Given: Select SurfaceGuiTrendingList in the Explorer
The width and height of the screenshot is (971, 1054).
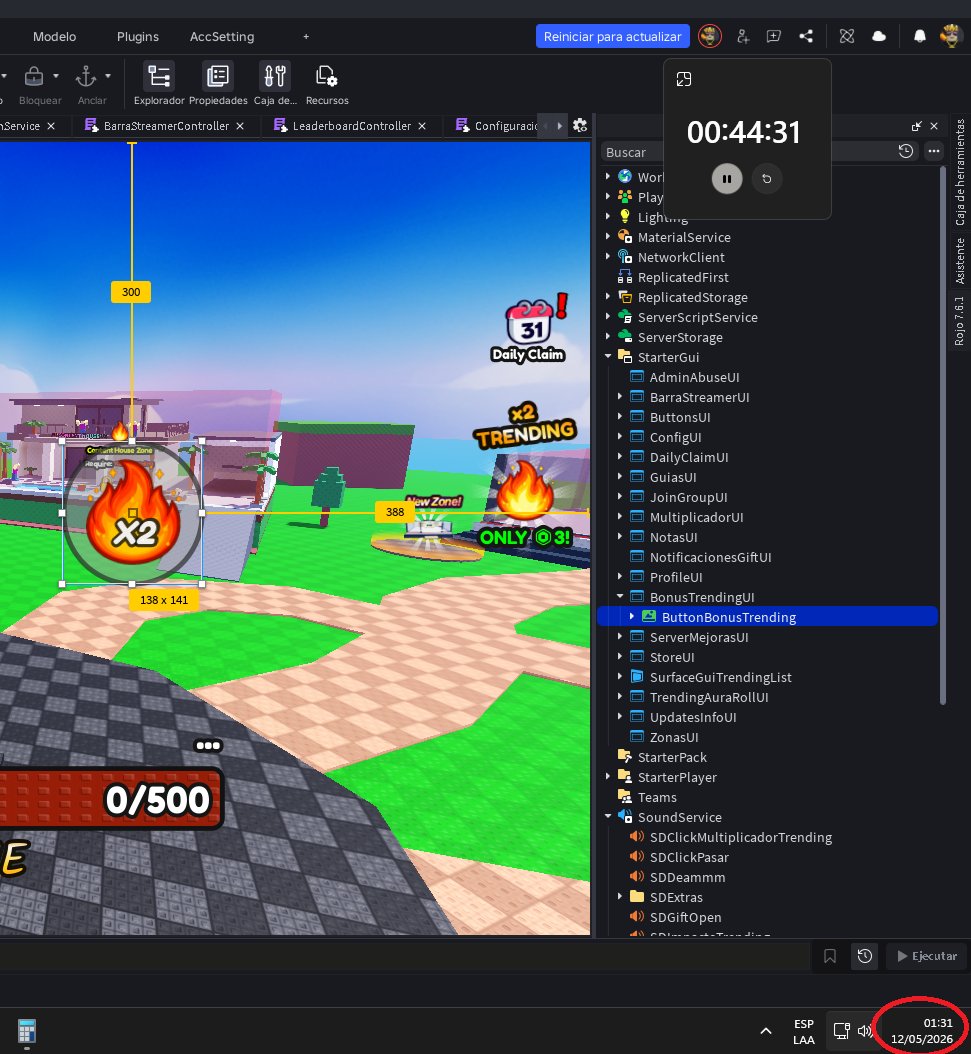Looking at the screenshot, I should [x=720, y=678].
